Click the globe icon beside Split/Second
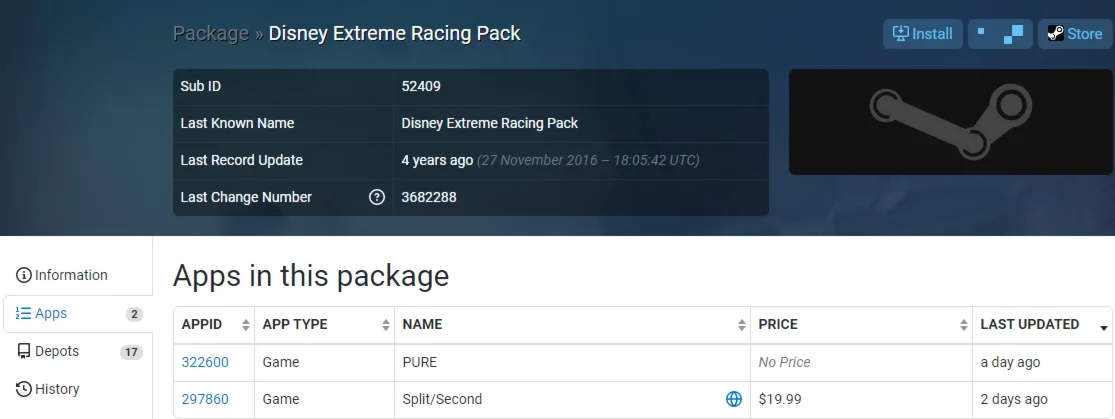This screenshot has width=1115, height=419. click(734, 399)
